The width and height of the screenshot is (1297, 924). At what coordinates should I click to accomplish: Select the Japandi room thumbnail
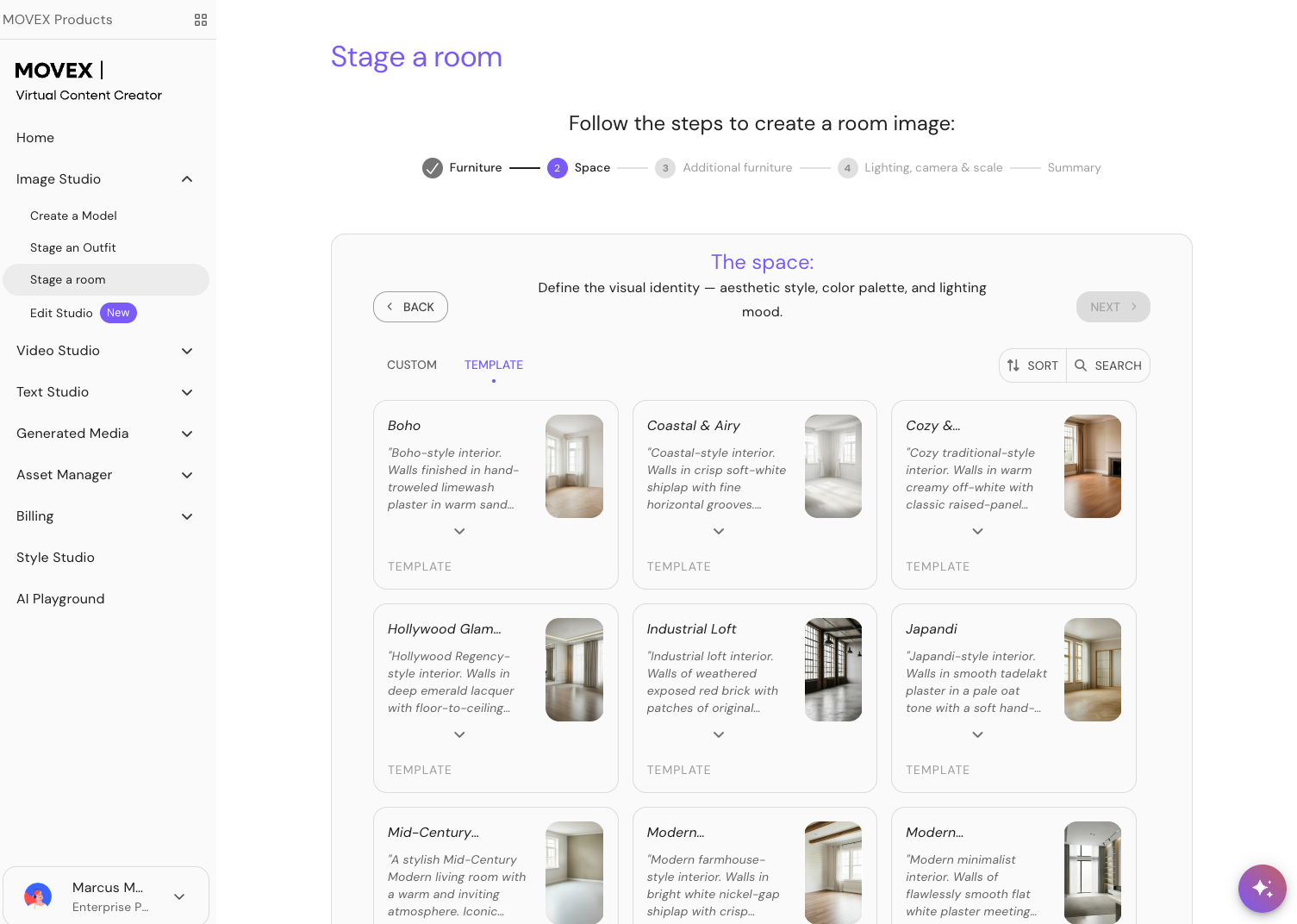coord(1093,670)
